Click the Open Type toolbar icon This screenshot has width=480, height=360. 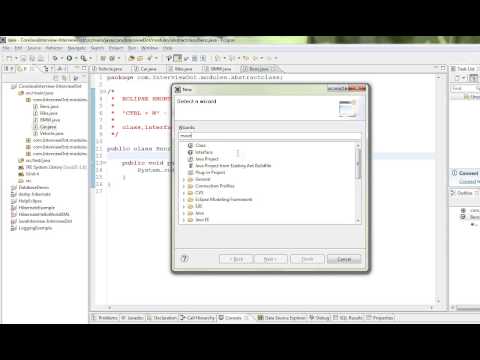click(132, 58)
